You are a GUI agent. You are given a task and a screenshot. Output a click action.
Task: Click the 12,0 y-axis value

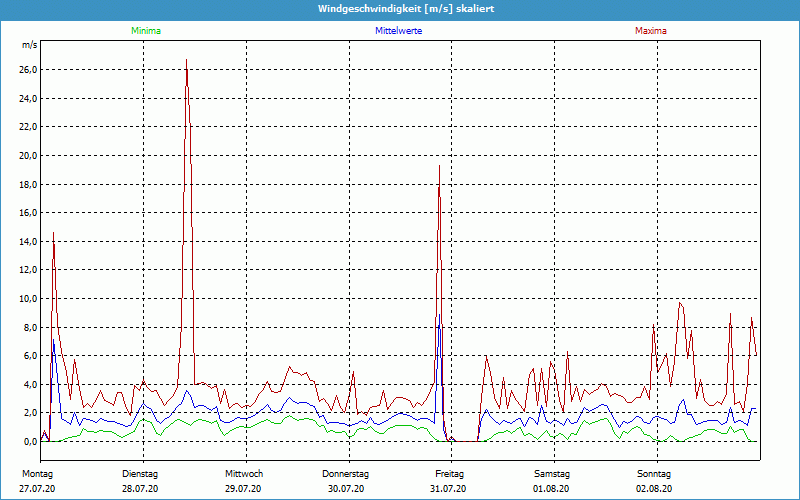point(29,270)
